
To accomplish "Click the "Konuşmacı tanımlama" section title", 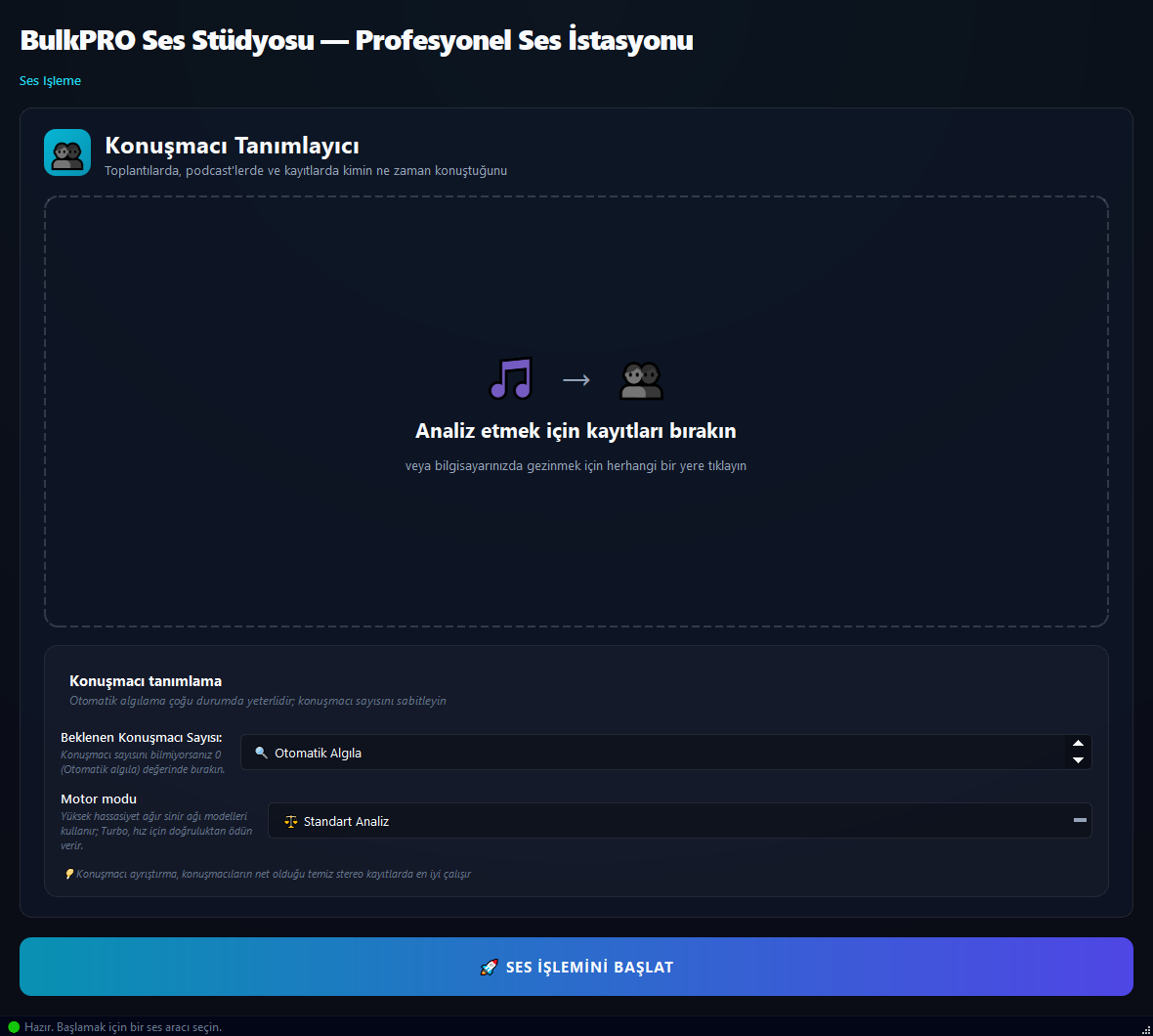I will (x=146, y=681).
